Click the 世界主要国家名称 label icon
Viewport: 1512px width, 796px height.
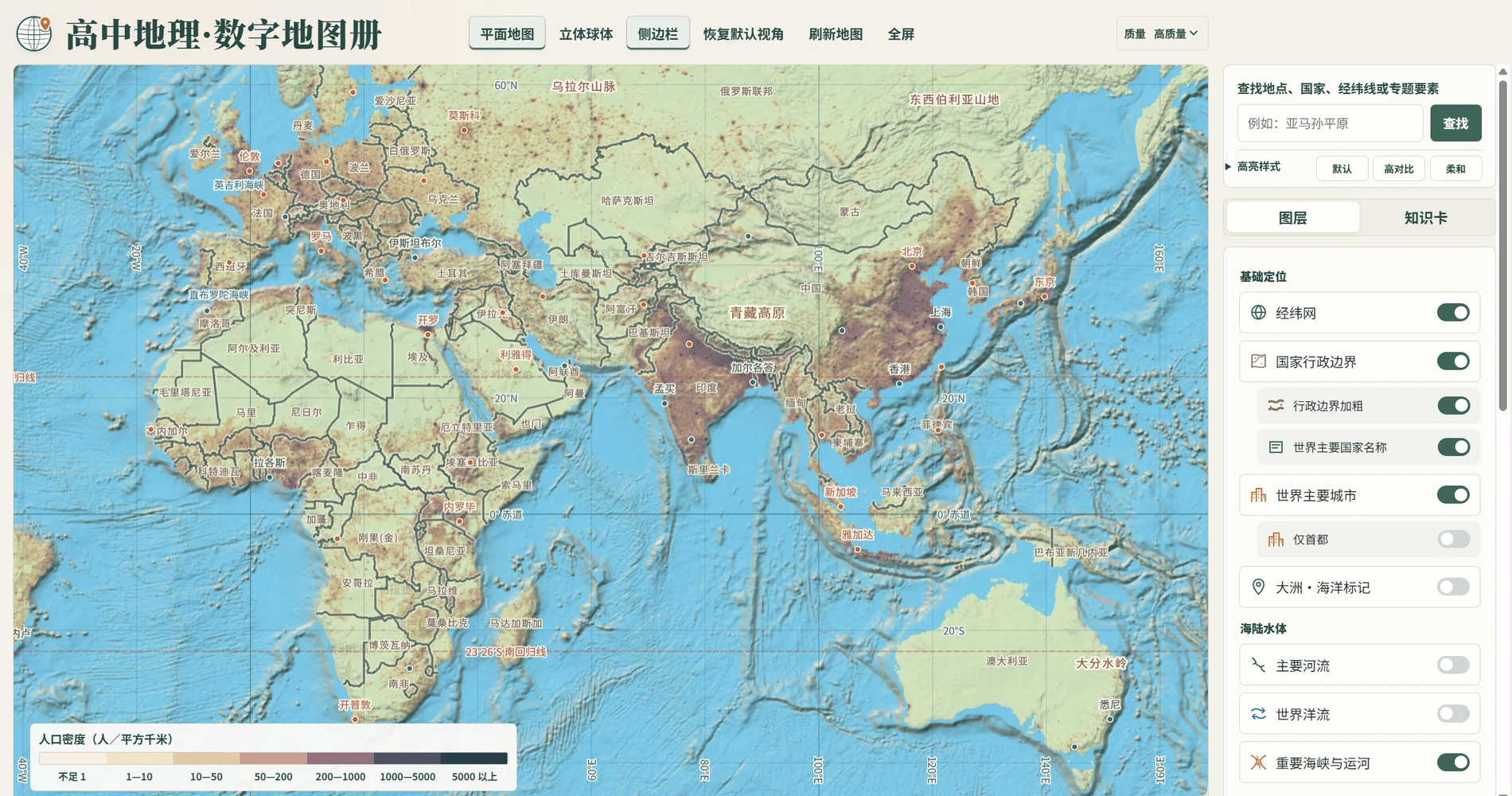[1276, 447]
